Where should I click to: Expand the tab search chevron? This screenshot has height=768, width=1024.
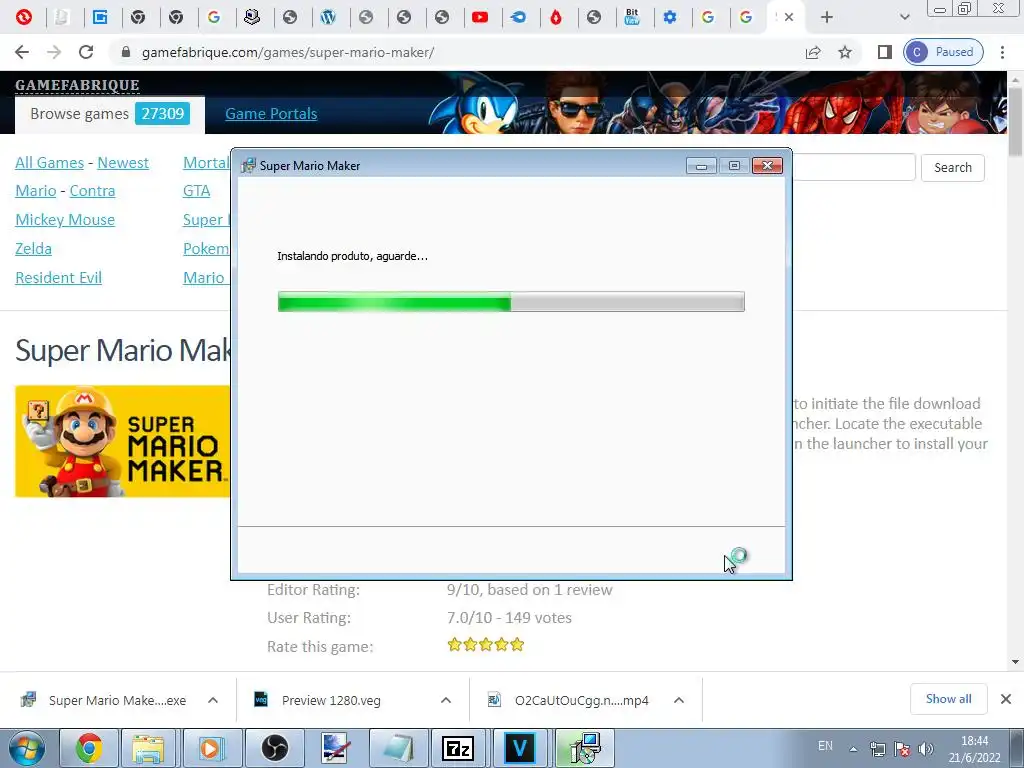coord(904,18)
